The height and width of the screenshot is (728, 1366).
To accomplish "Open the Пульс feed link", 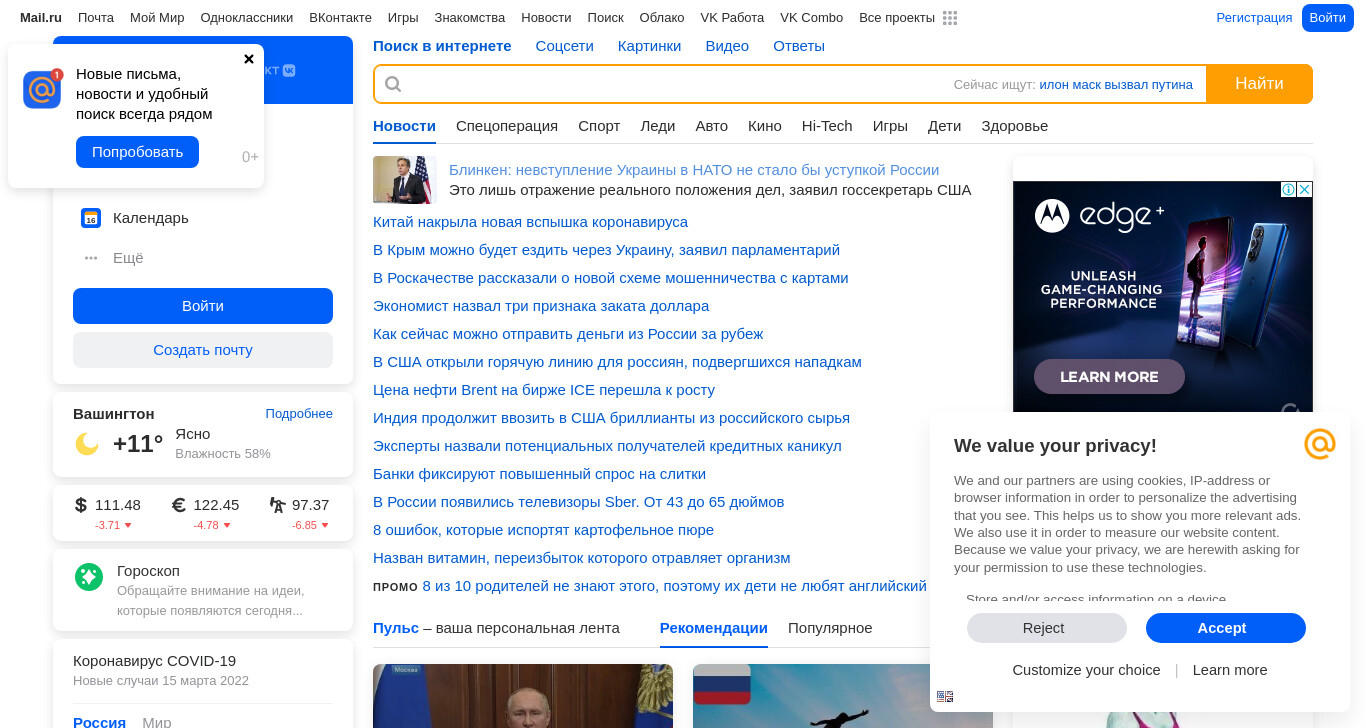I will click(396, 628).
